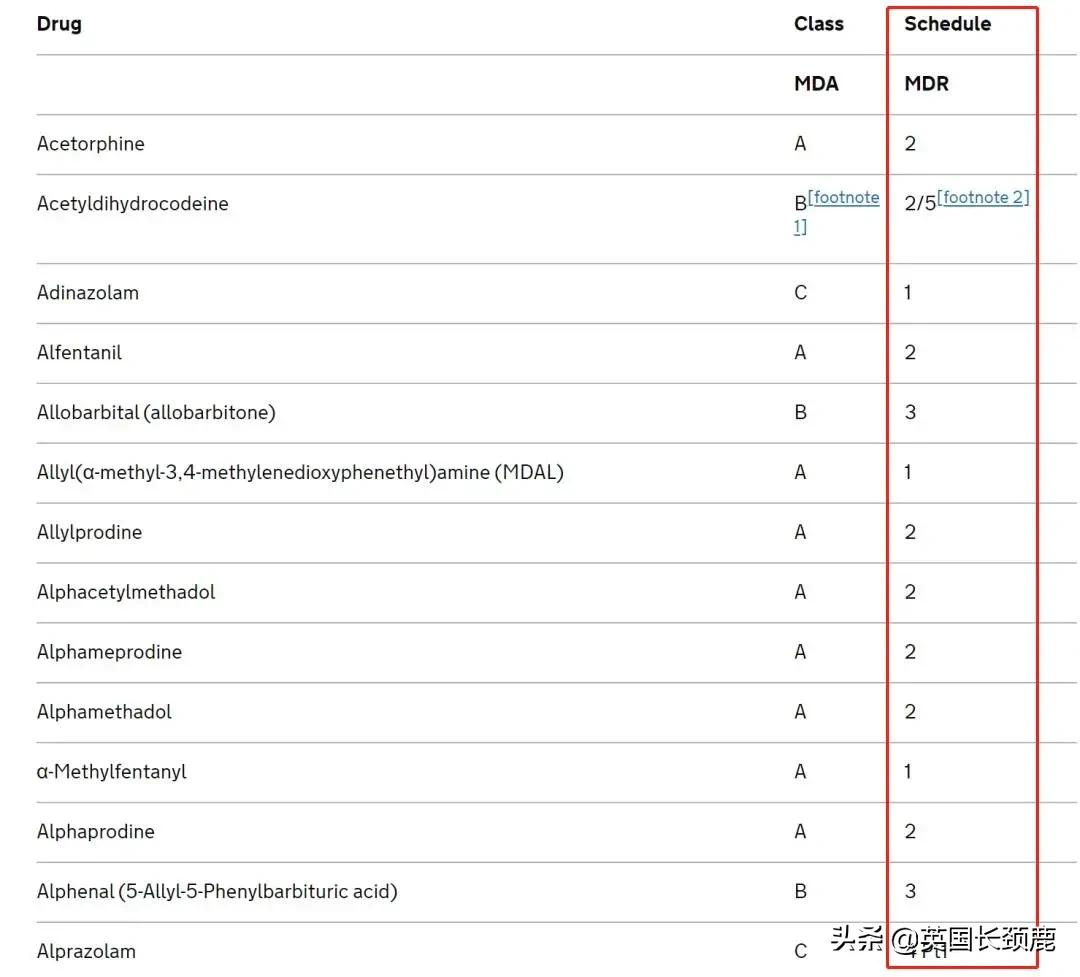Screen dimensions: 1080x977
Task: Open the footnote 2 link in Schedule column
Action: pos(984,198)
